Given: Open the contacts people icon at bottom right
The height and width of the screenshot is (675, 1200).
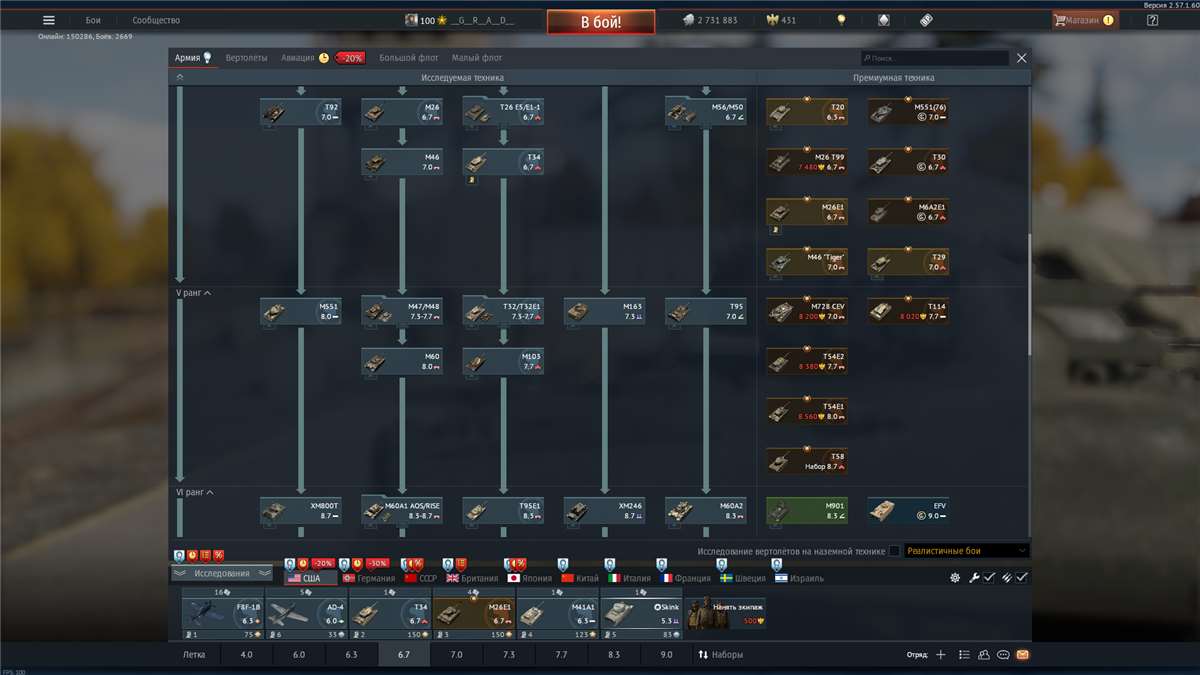Looking at the screenshot, I should (984, 655).
